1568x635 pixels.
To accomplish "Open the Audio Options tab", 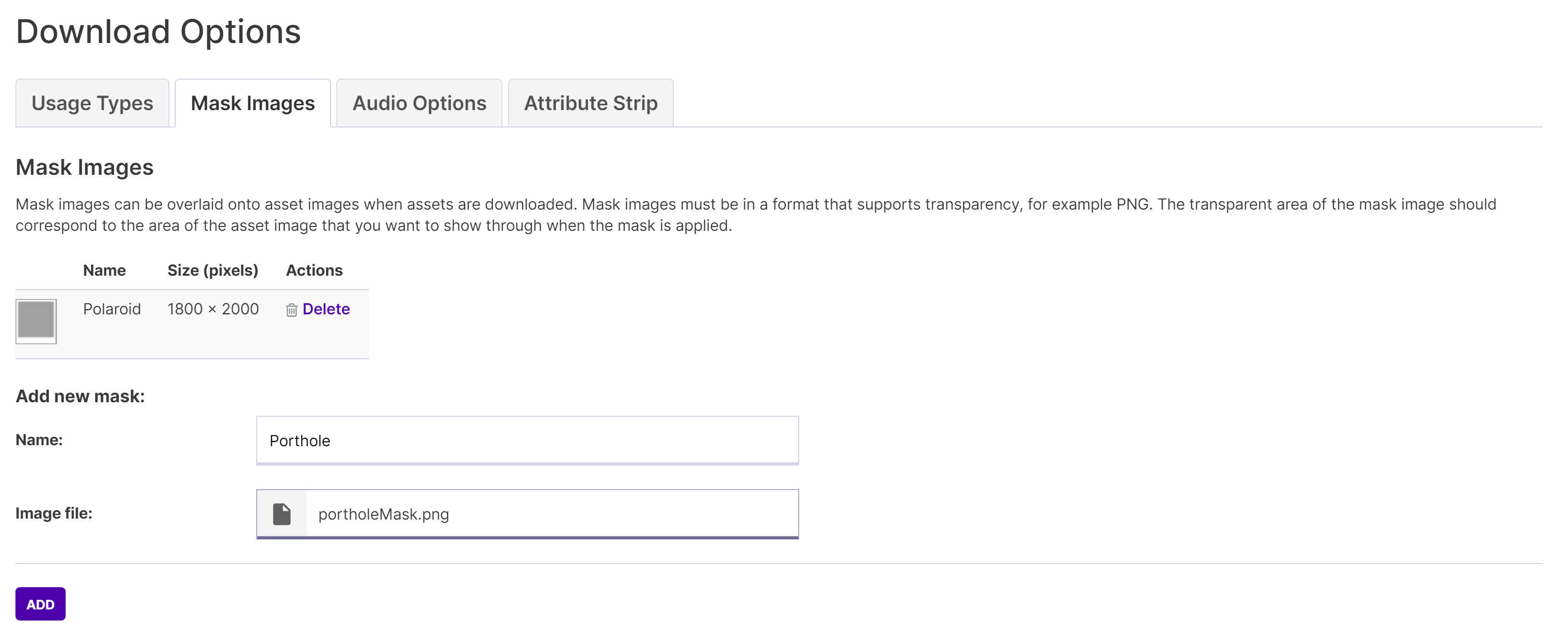I will tap(419, 103).
